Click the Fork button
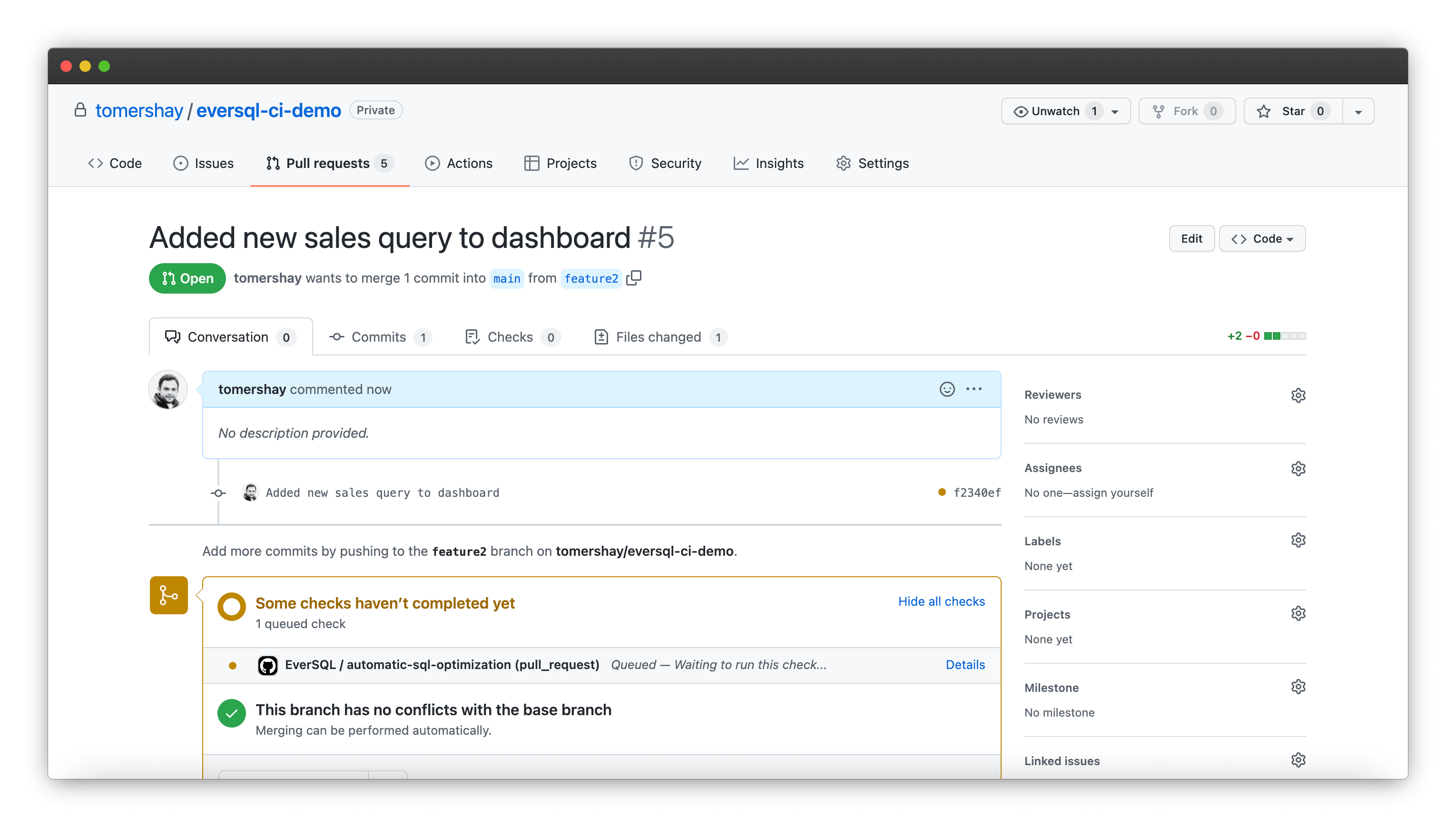Image resolution: width=1456 pixels, height=827 pixels. (1187, 111)
